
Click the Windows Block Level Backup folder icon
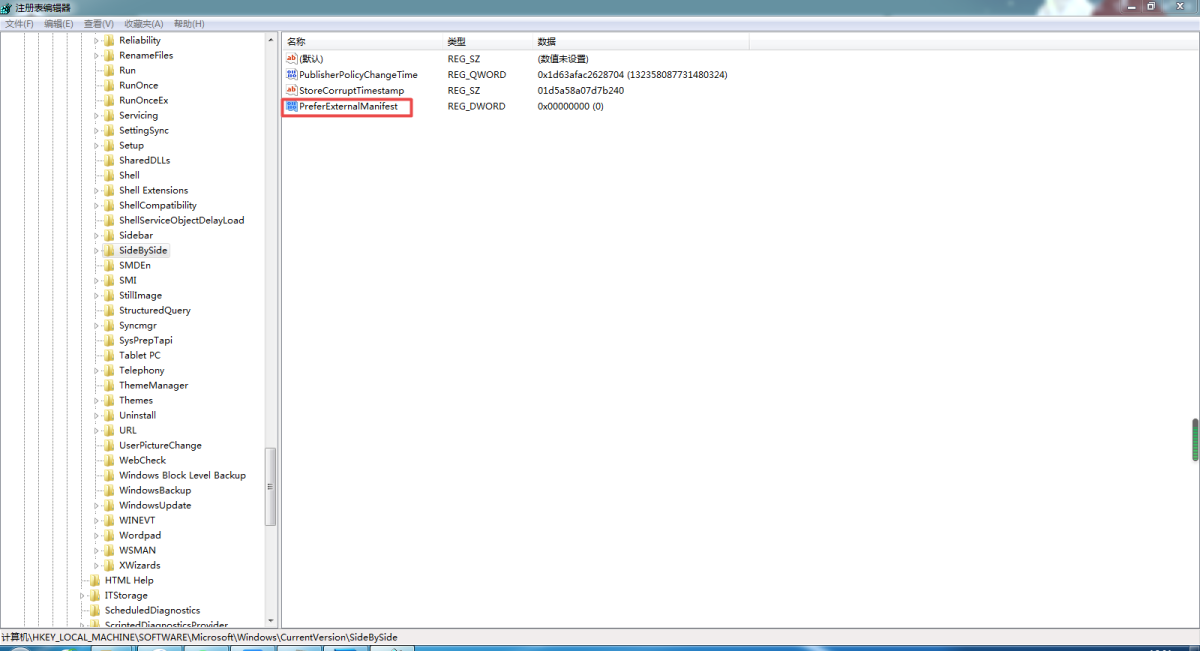[109, 475]
